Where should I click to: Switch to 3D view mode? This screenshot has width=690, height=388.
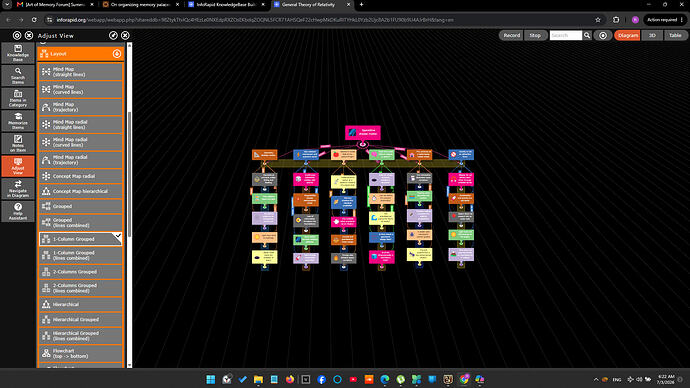652,35
